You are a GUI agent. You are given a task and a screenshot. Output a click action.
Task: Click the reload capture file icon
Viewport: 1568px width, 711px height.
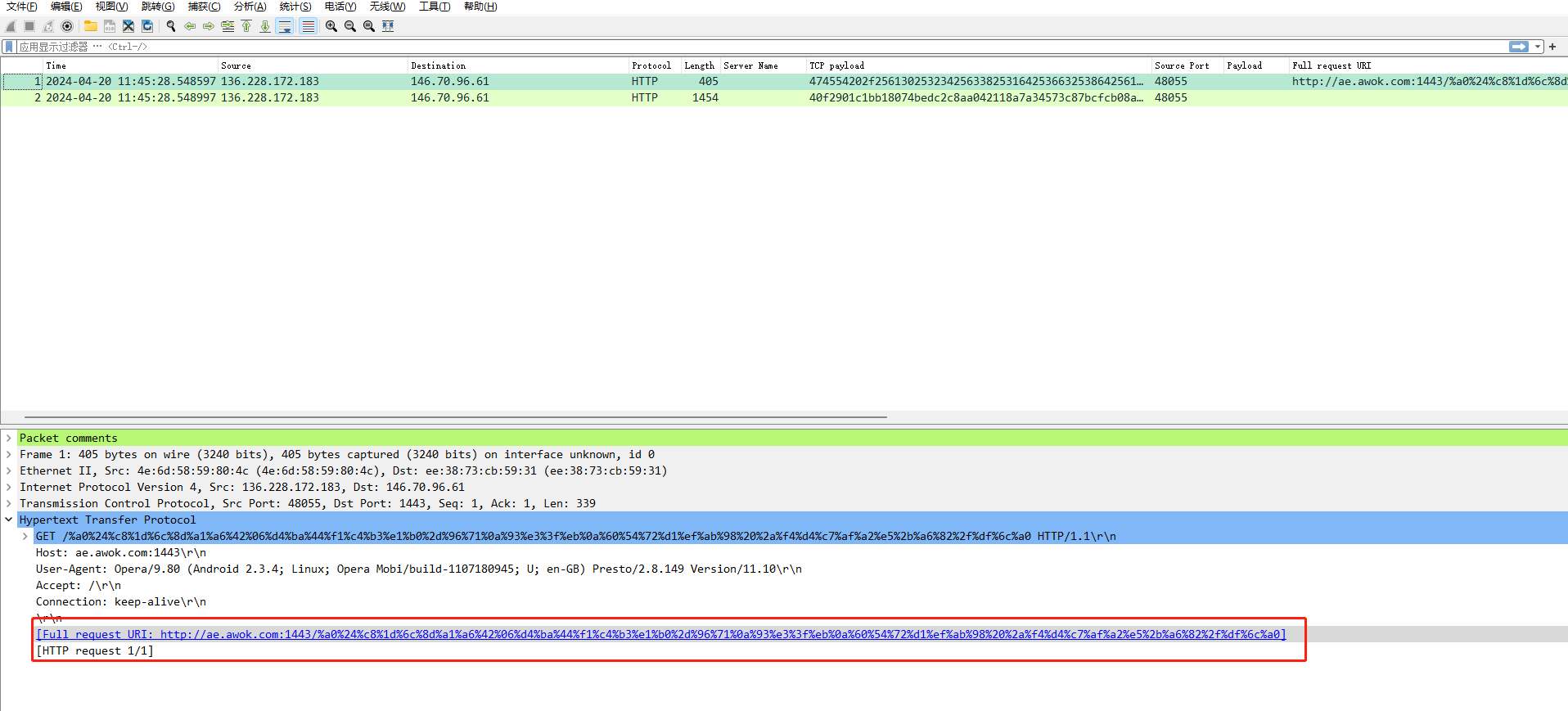147,26
